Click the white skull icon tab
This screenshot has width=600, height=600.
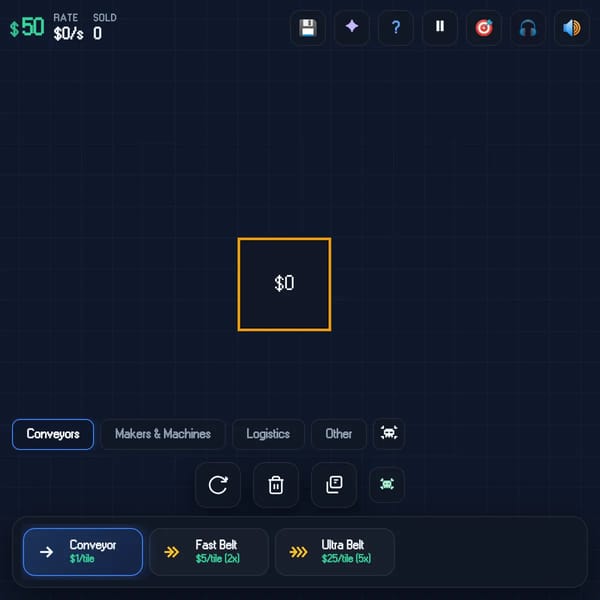[389, 433]
